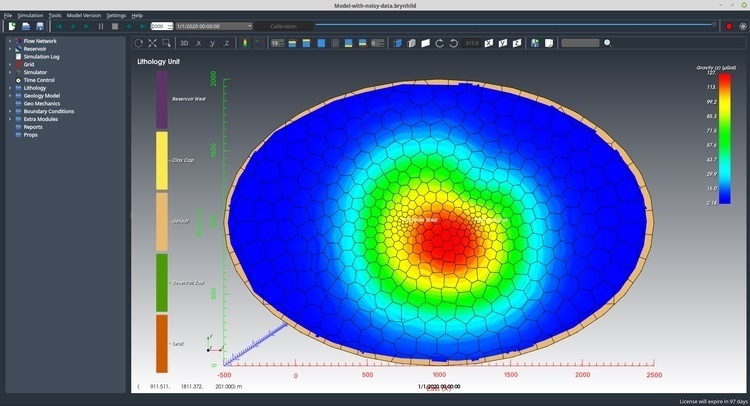
Task: Open the Simulation menu
Action: [30, 16]
